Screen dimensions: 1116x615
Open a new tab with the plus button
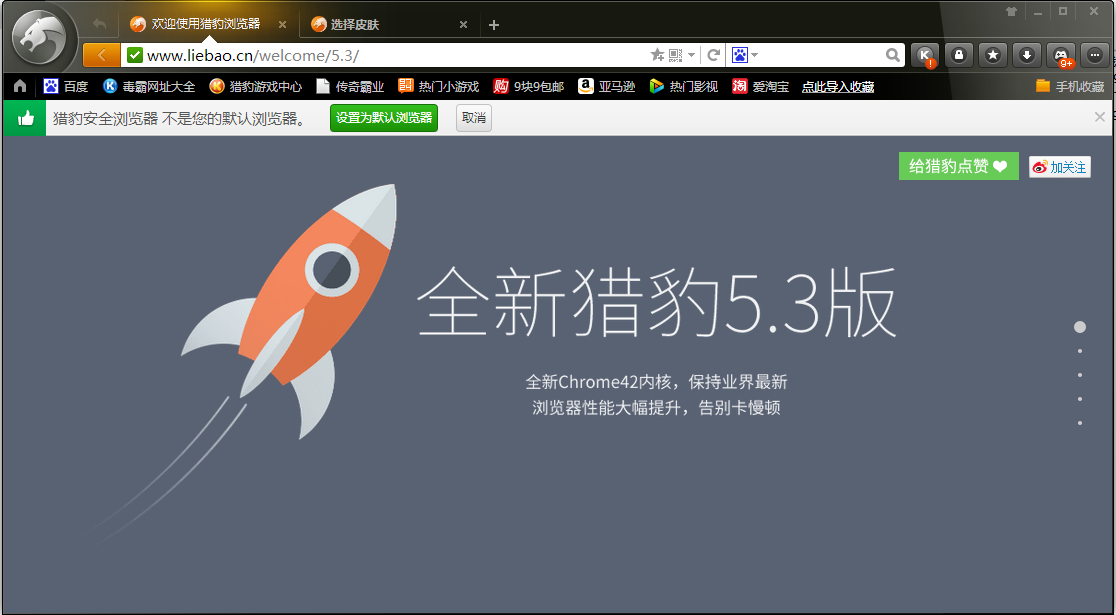(x=493, y=23)
